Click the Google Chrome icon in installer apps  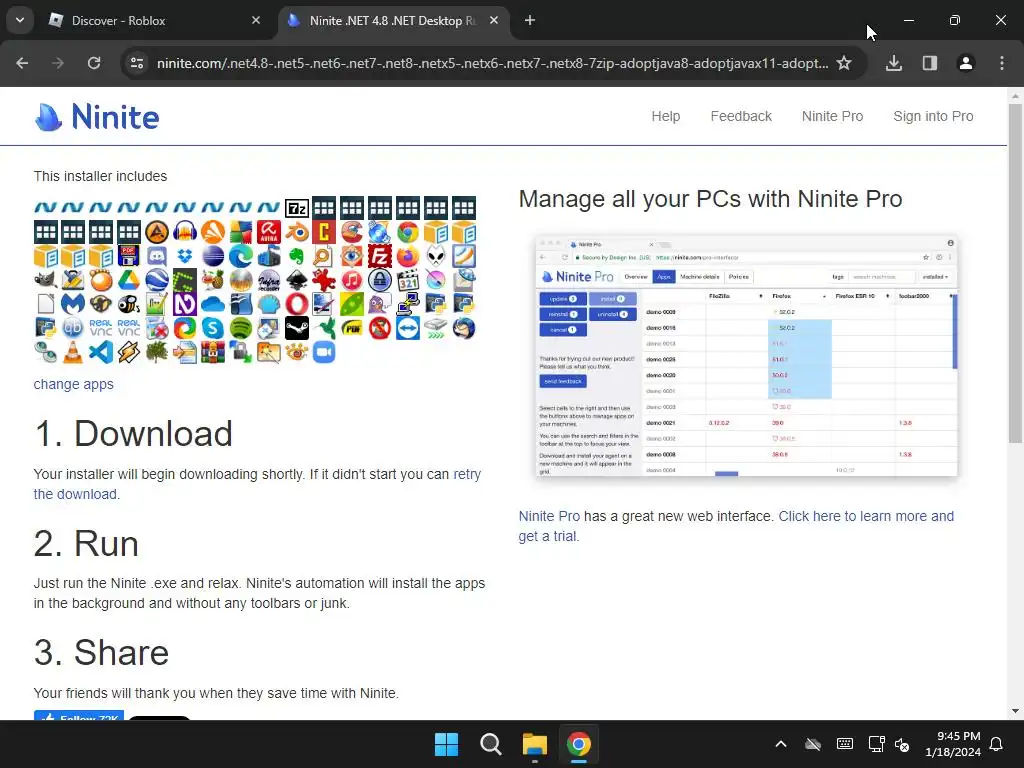pyautogui.click(x=408, y=232)
